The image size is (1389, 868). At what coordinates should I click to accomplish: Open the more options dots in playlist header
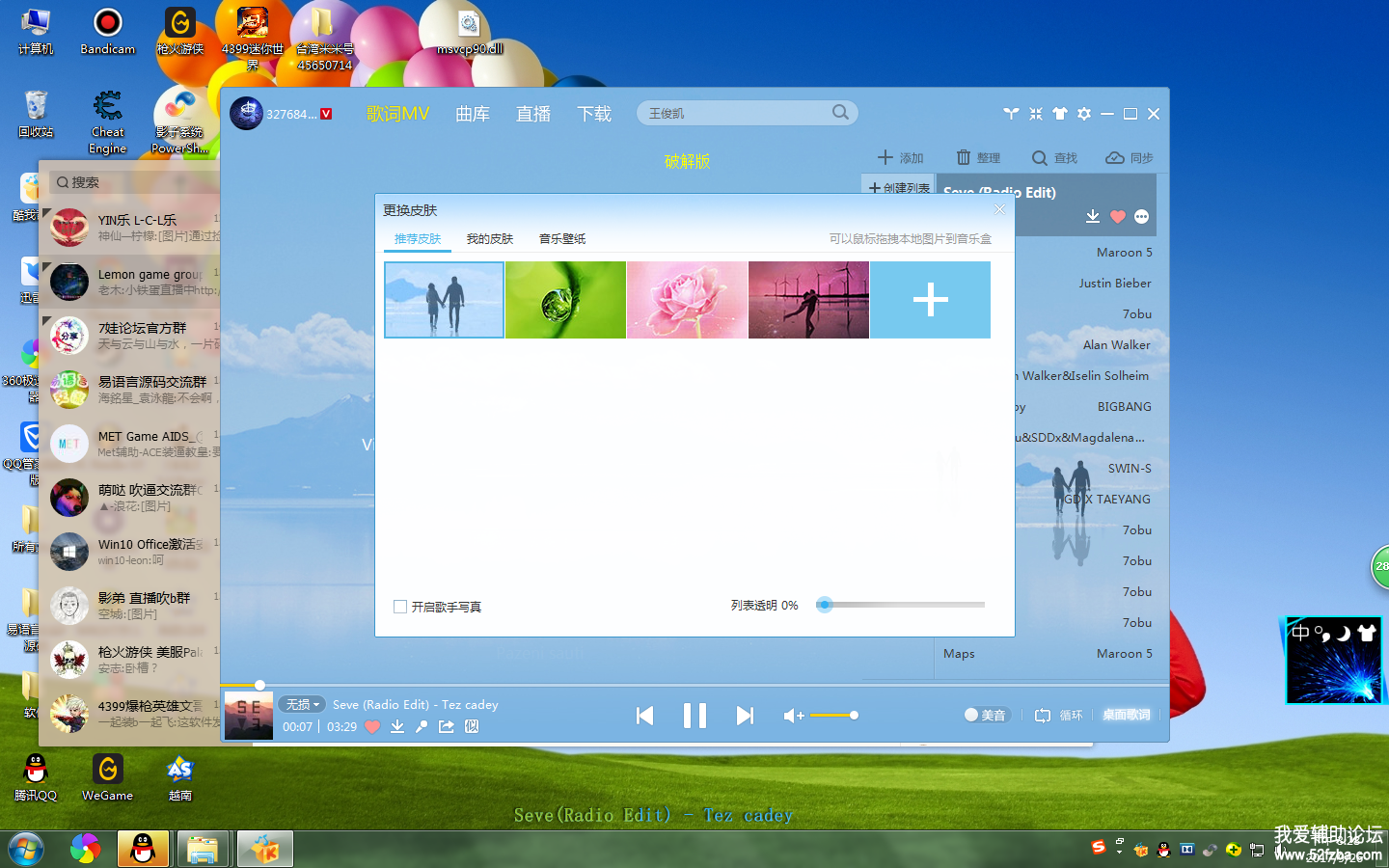(1142, 217)
